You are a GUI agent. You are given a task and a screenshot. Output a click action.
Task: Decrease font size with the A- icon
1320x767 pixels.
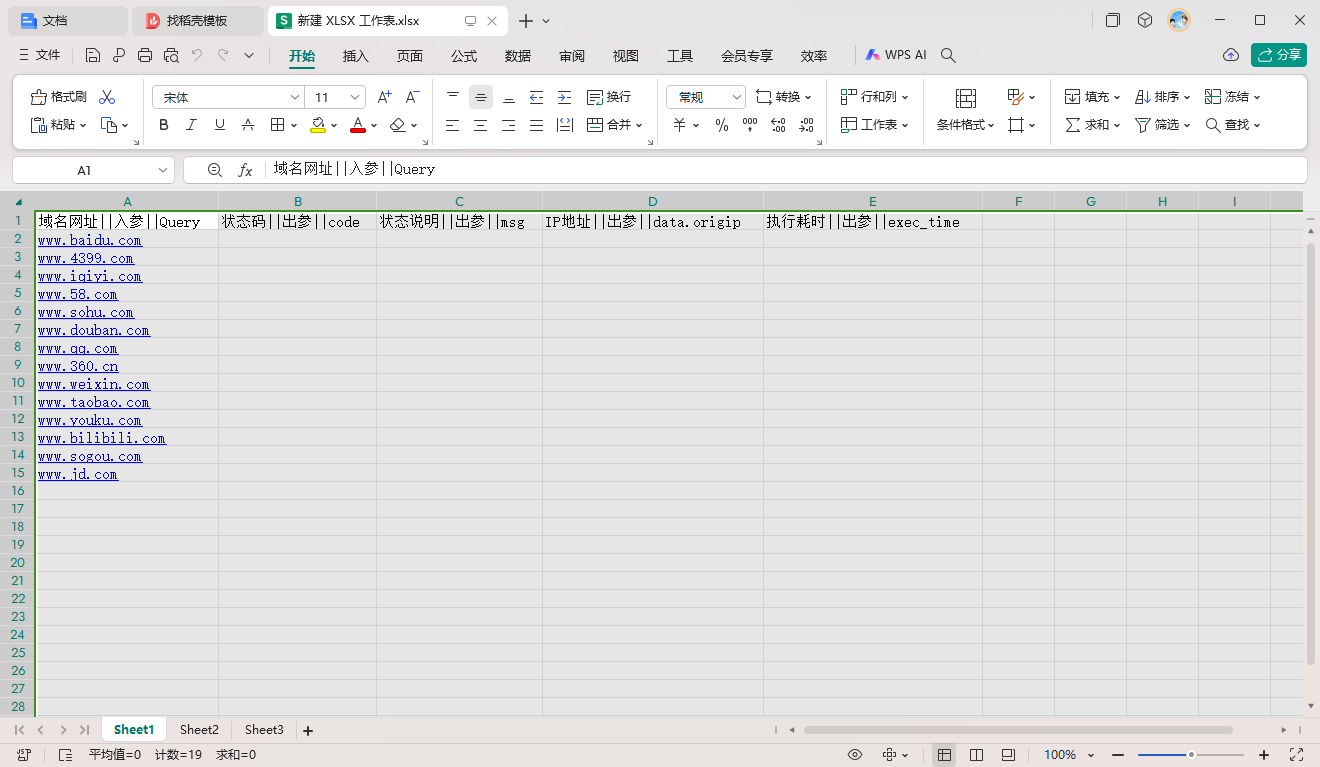click(x=412, y=97)
